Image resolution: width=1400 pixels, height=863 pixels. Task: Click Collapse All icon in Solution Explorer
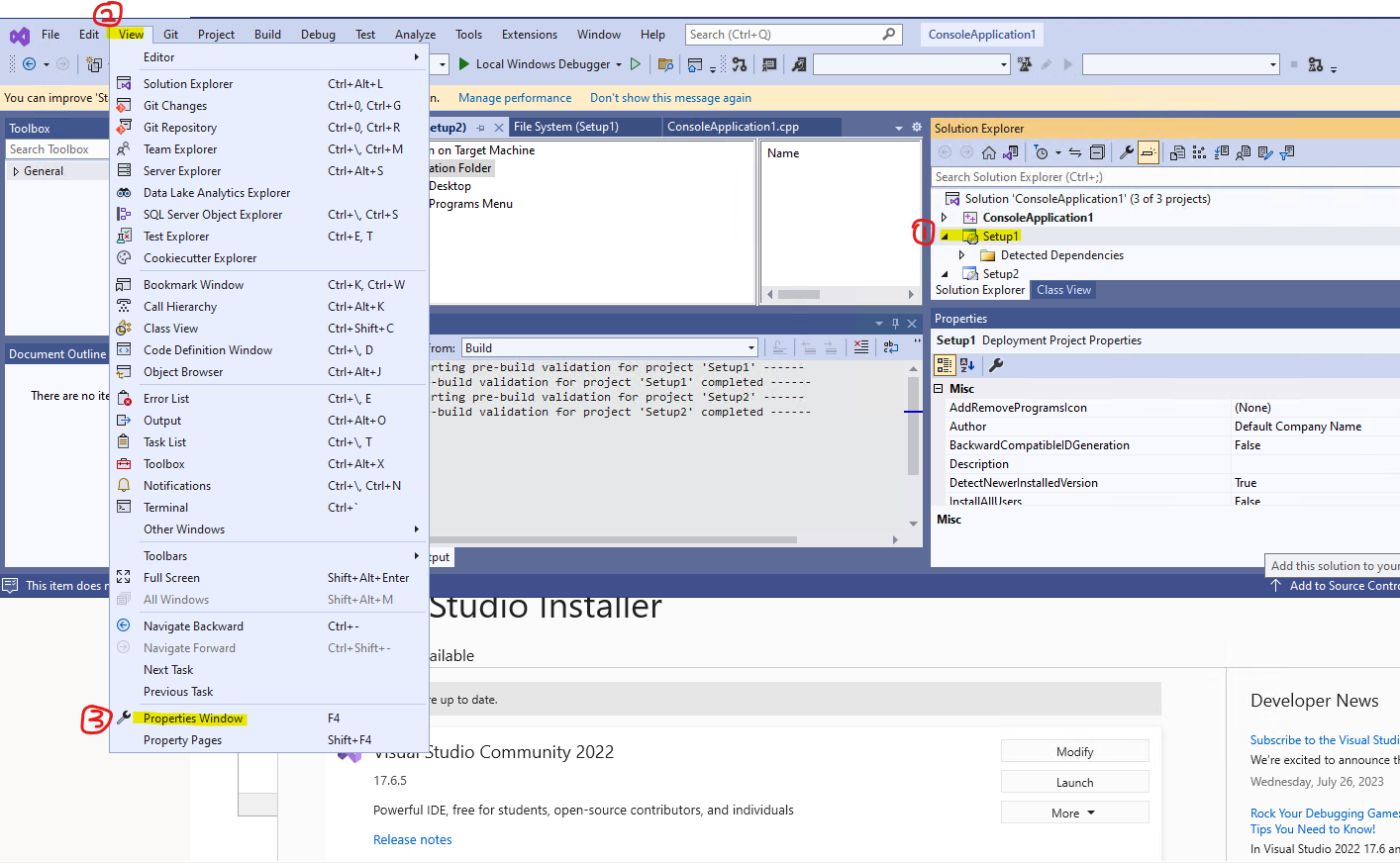[1097, 152]
